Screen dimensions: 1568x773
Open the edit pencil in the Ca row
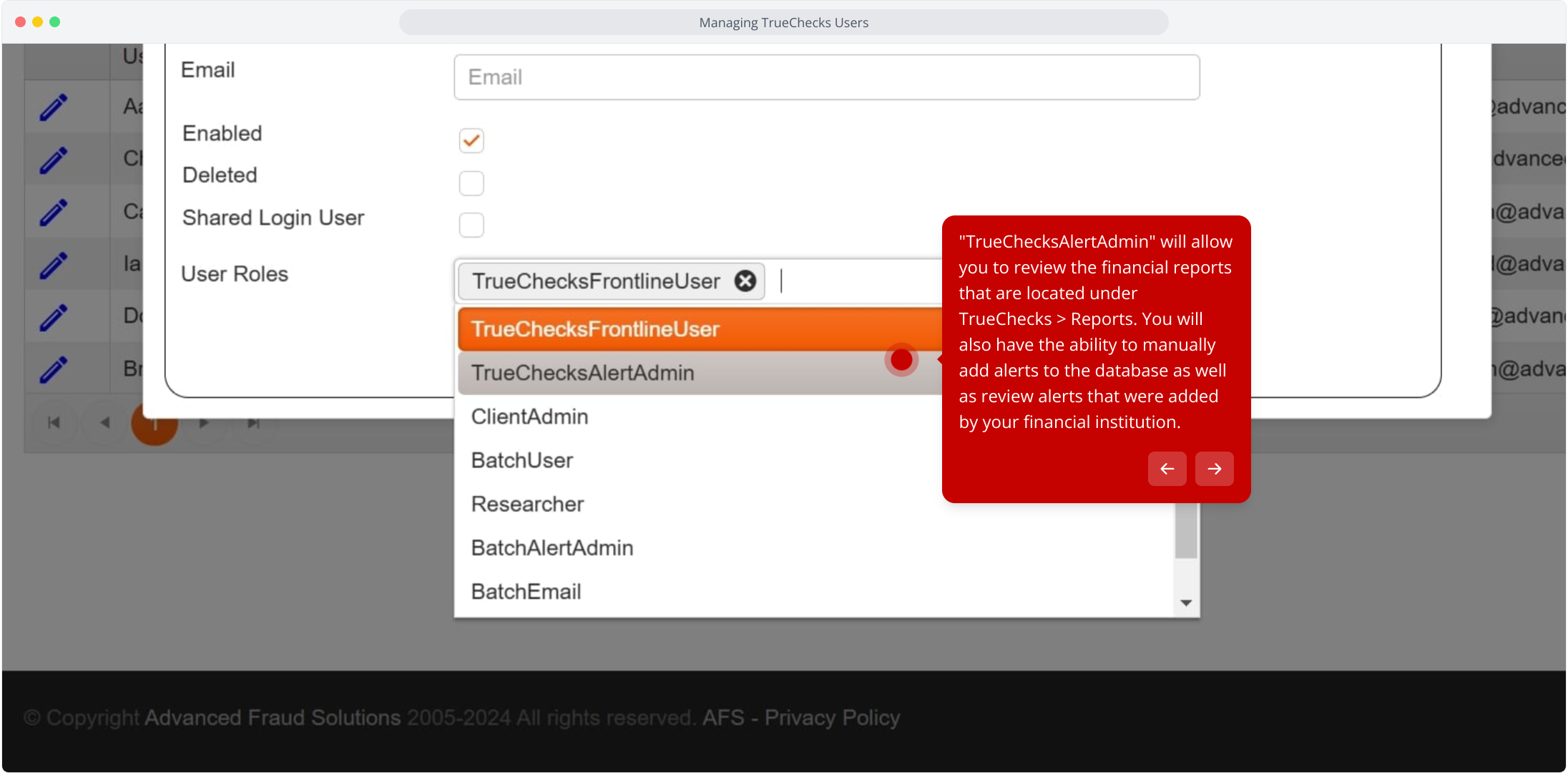[x=54, y=213]
